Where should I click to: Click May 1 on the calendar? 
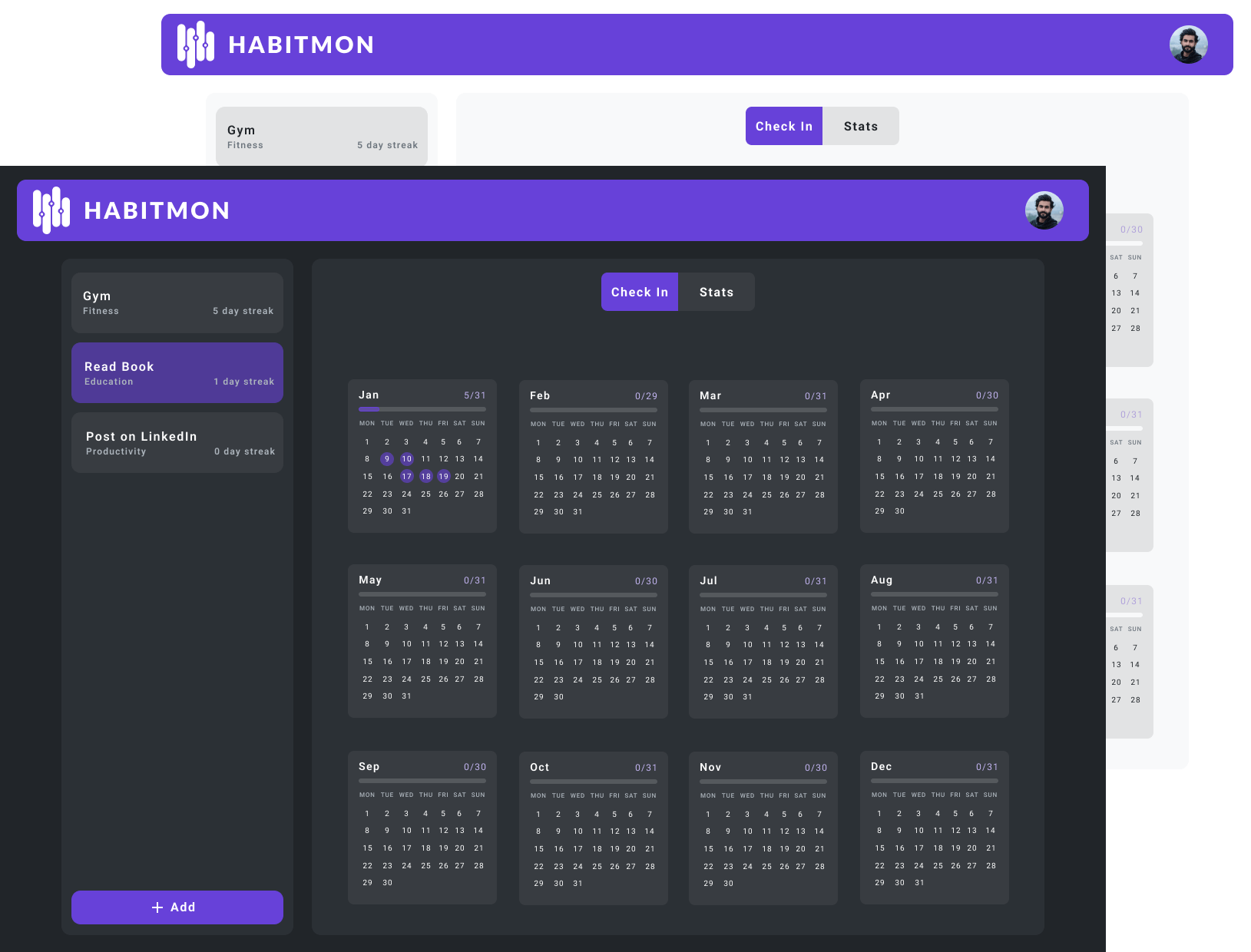[x=367, y=627]
